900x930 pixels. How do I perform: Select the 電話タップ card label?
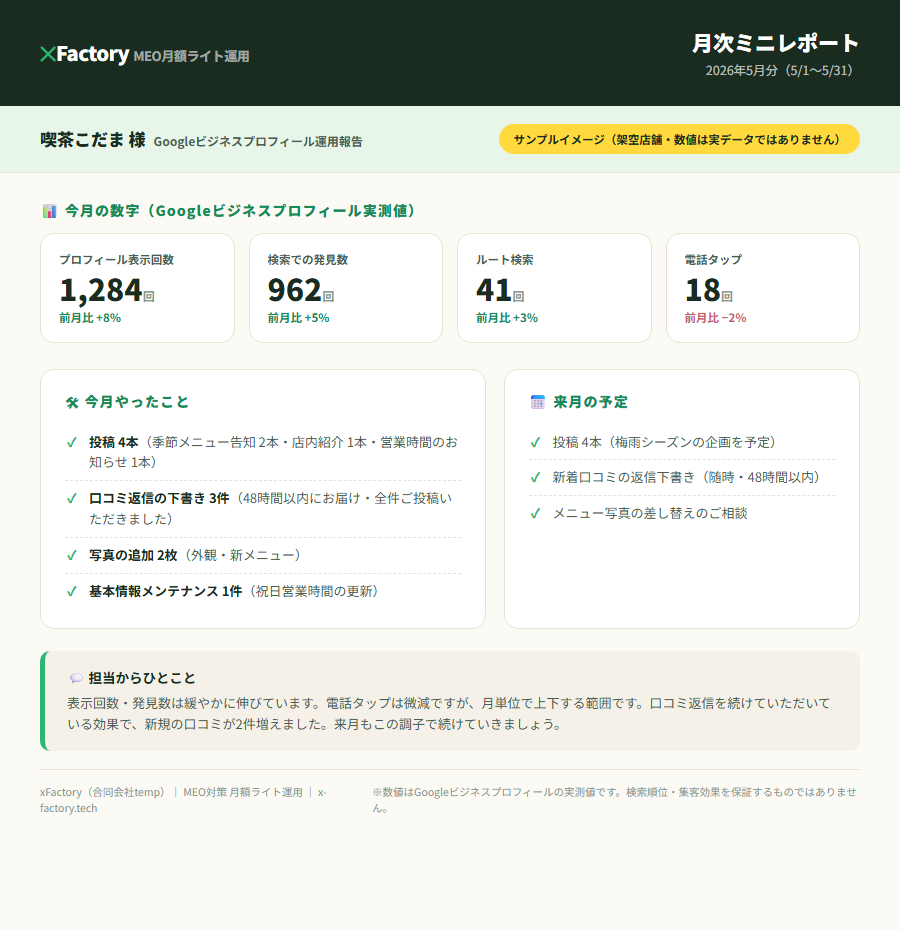point(713,260)
